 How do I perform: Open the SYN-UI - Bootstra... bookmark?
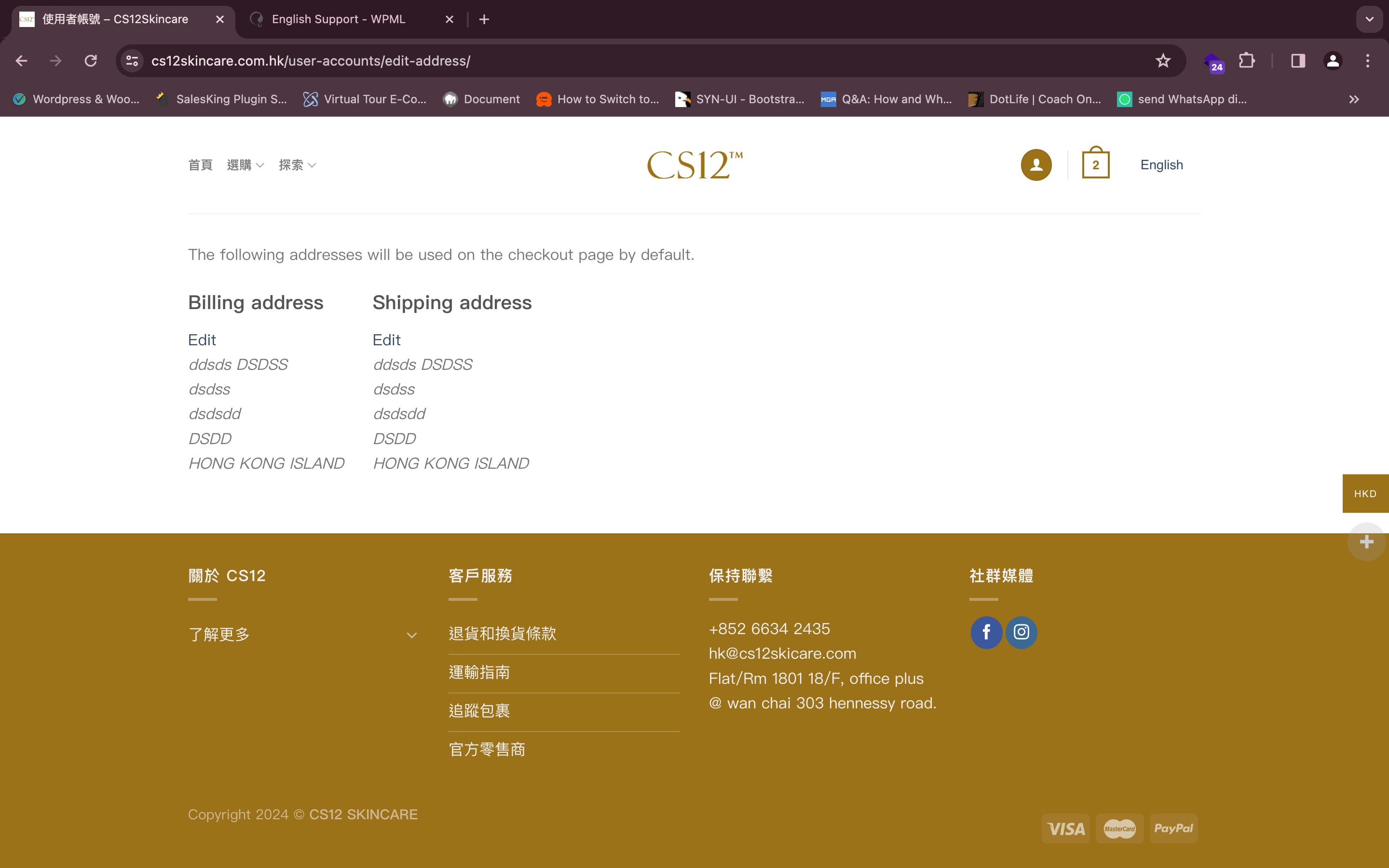[739, 99]
